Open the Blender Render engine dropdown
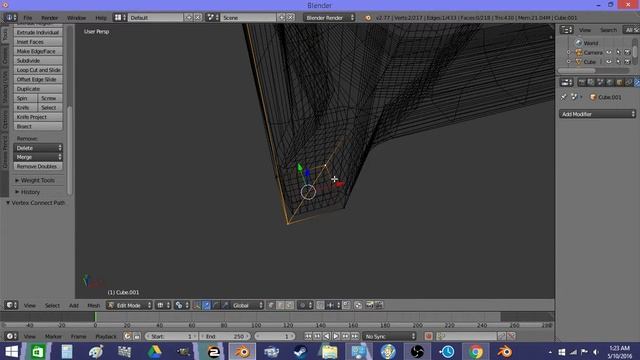Screen dimensions: 640x360 click(329, 18)
